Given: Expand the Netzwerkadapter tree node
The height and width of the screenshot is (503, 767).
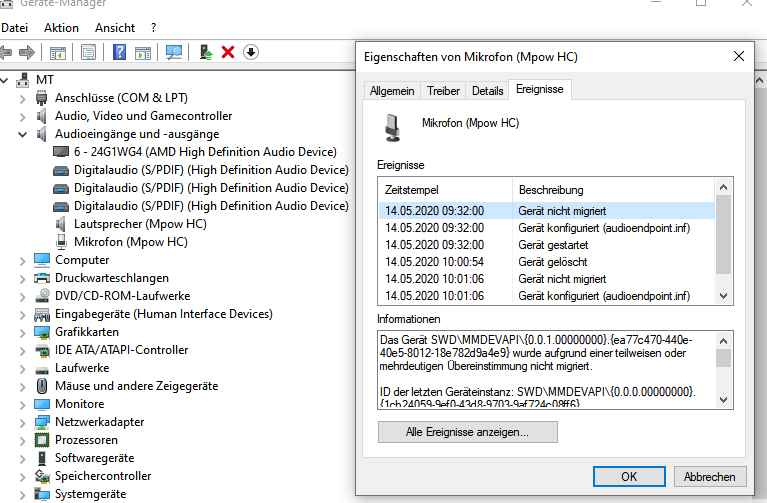Looking at the screenshot, I should [x=23, y=423].
